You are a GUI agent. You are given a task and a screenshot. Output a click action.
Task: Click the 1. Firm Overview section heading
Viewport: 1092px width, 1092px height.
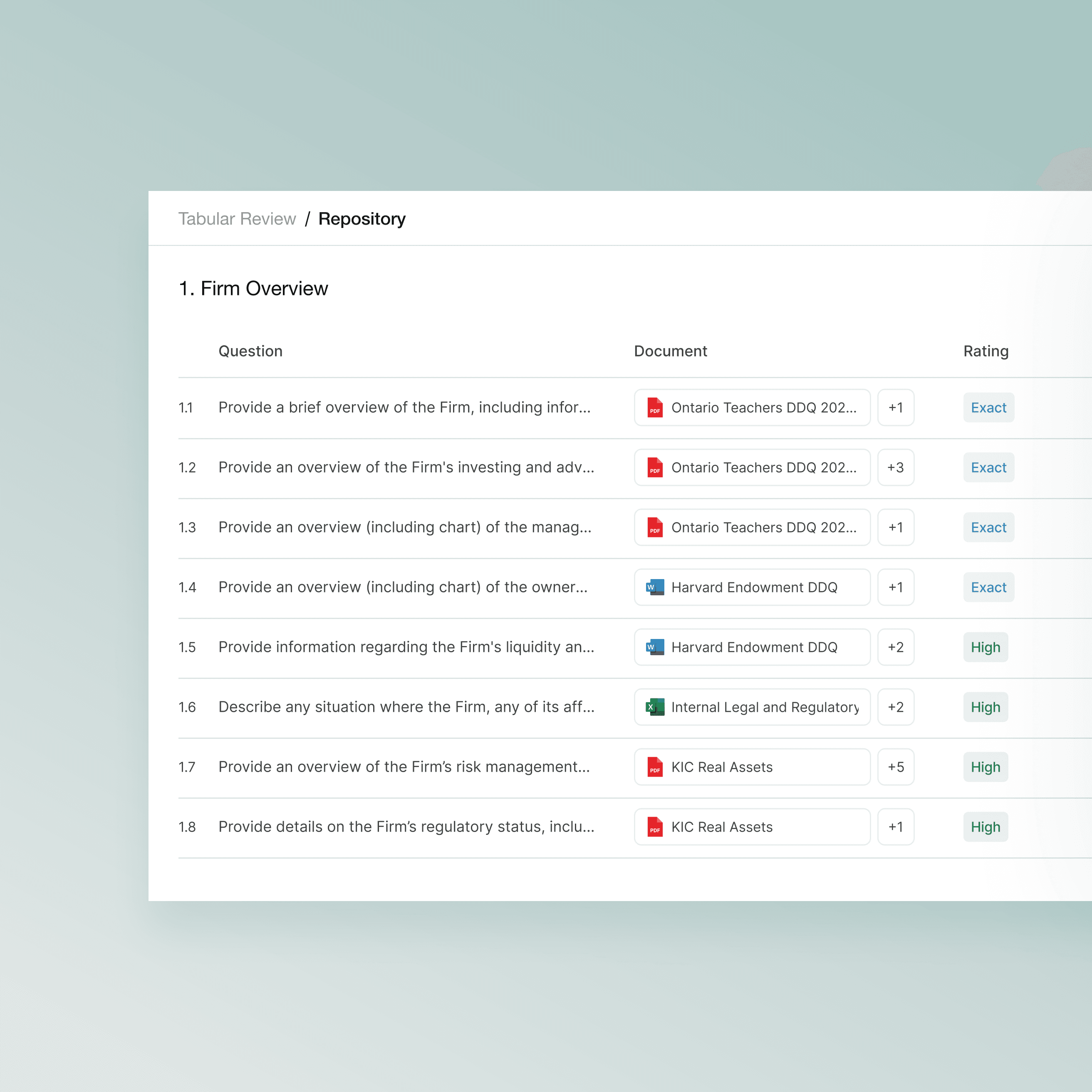tap(253, 288)
